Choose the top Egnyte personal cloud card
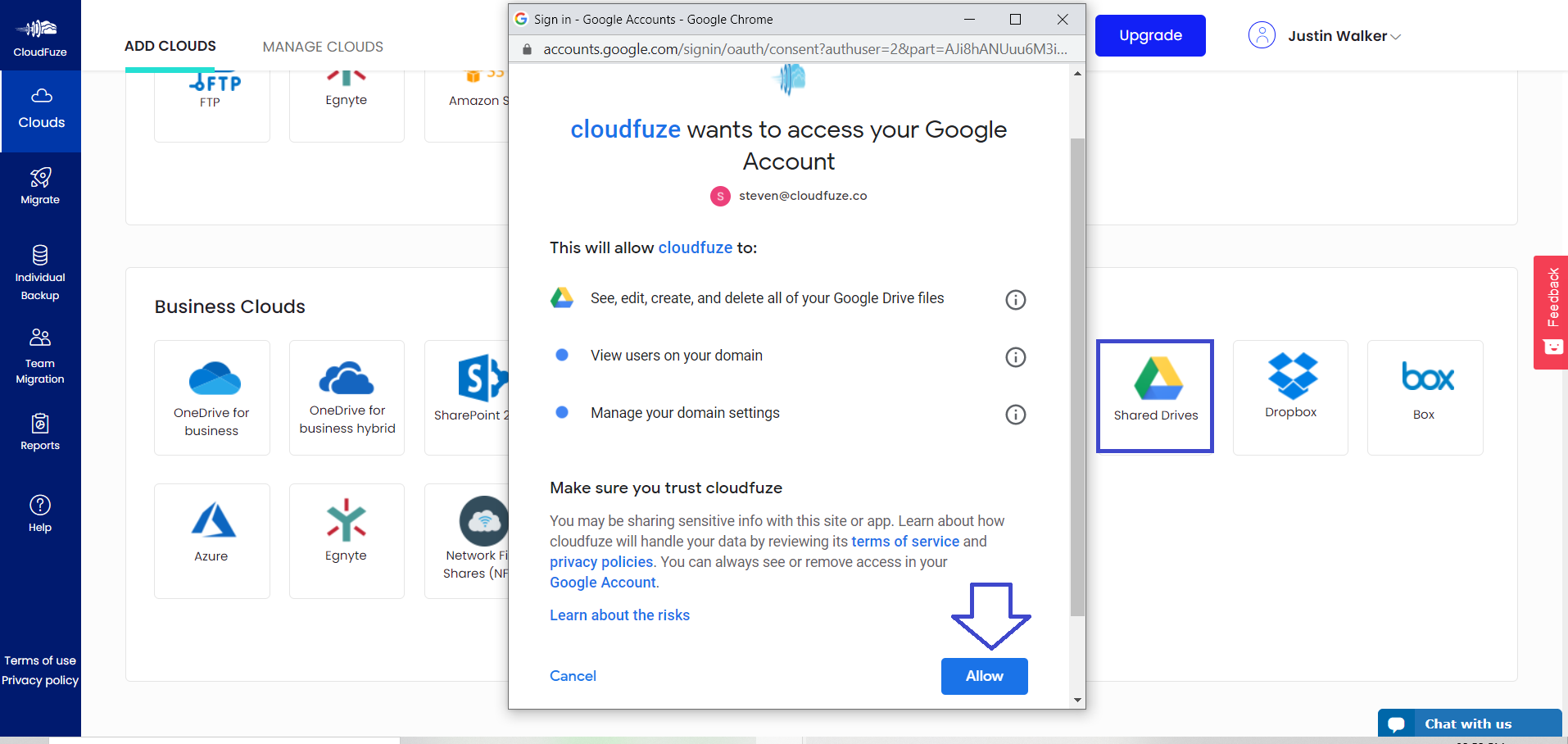 pyautogui.click(x=347, y=106)
